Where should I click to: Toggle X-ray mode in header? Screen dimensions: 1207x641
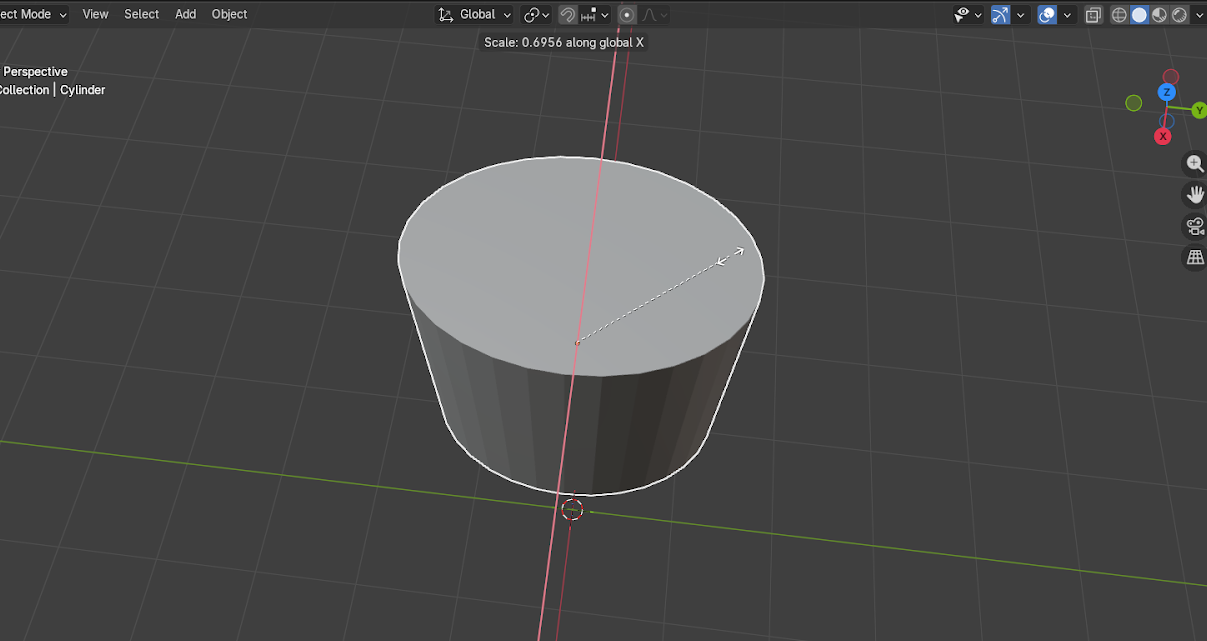[1093, 15]
